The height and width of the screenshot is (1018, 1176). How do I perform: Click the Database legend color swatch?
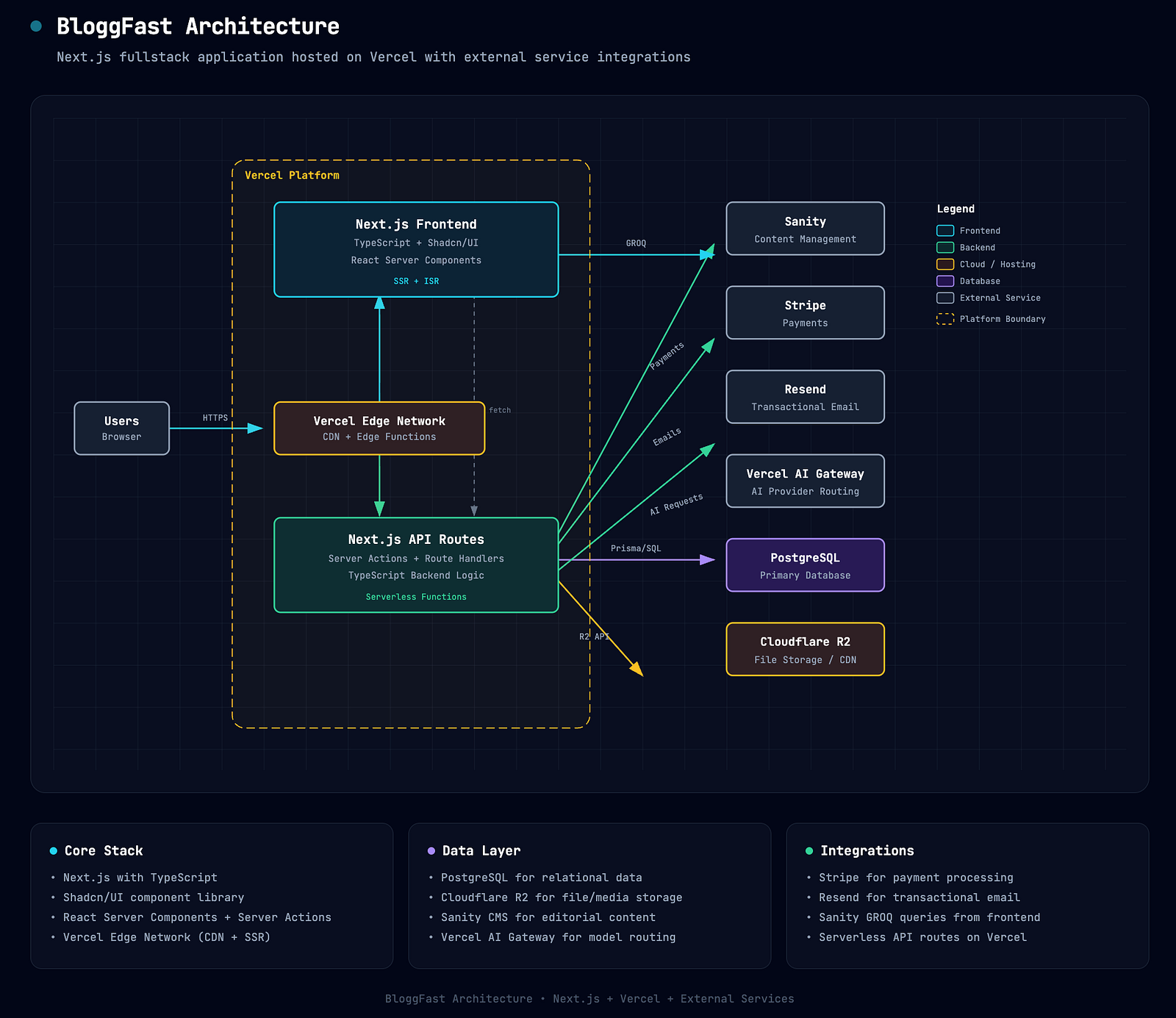pyautogui.click(x=945, y=281)
